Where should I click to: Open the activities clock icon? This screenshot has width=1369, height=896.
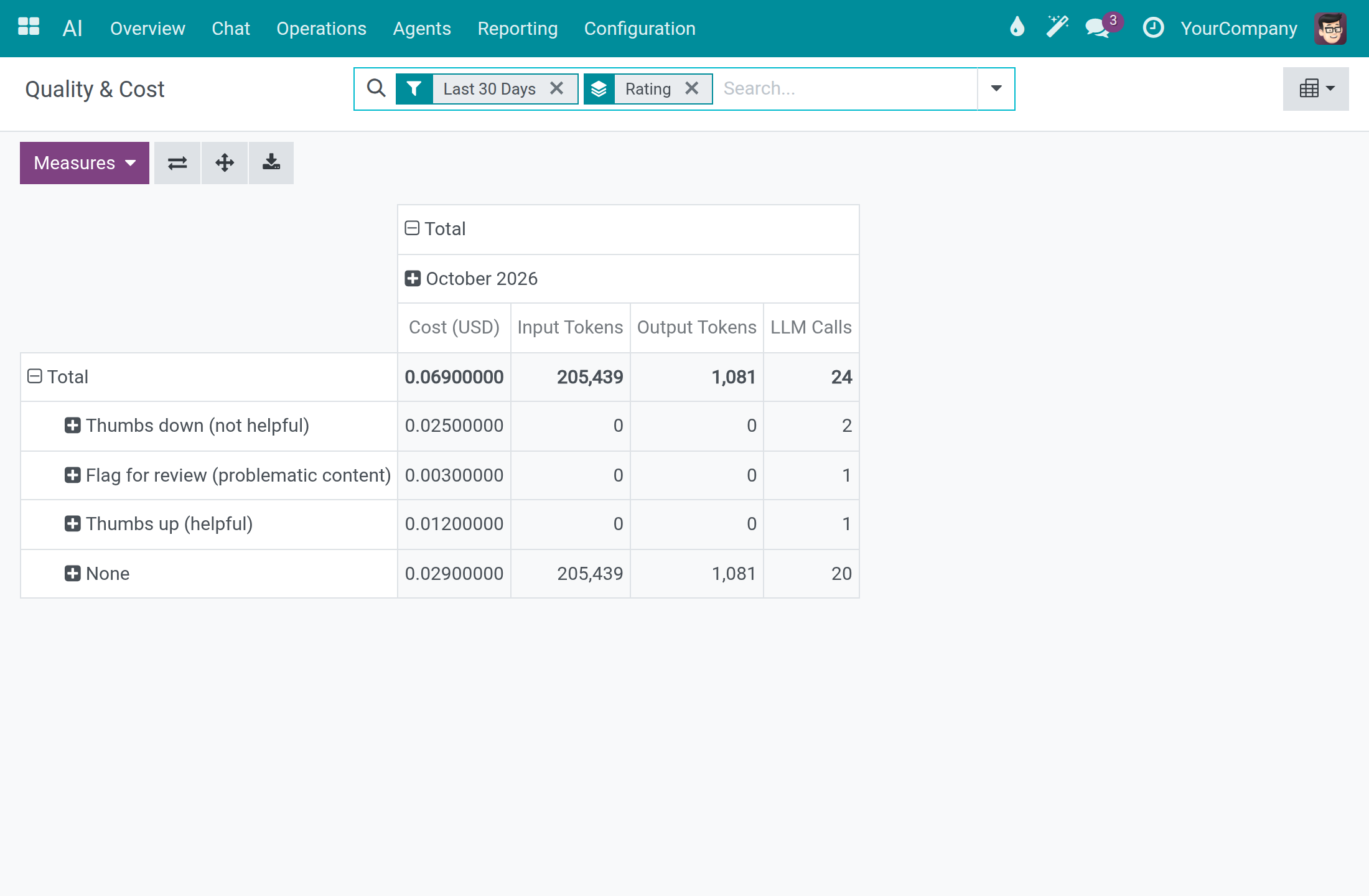point(1153,27)
